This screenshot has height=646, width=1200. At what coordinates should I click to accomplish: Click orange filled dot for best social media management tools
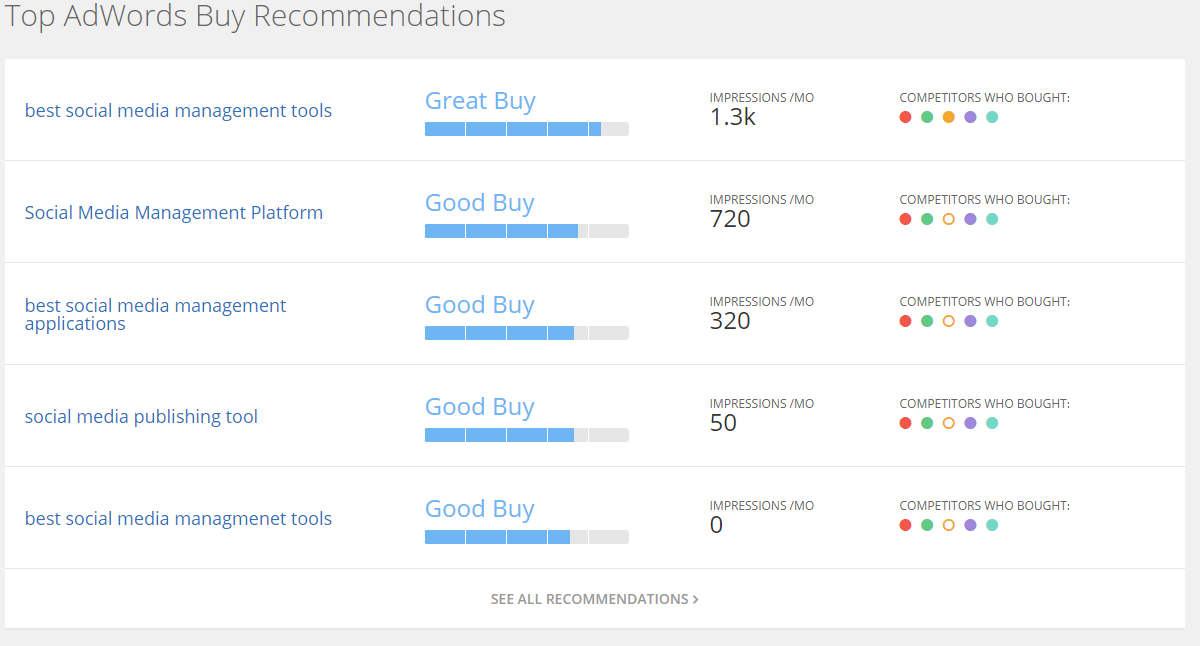(949, 117)
